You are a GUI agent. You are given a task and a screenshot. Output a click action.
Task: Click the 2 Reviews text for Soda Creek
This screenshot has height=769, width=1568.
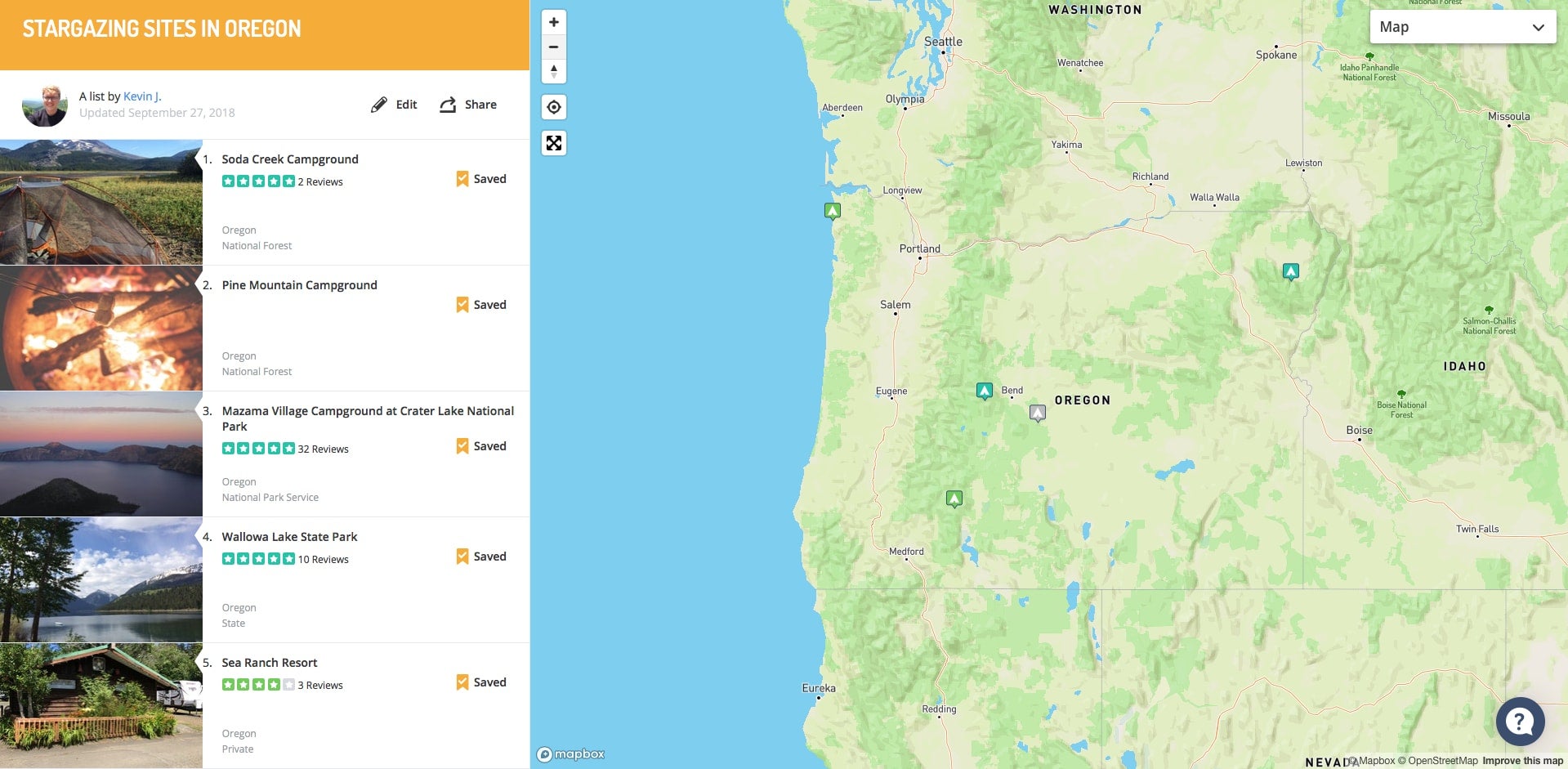click(320, 182)
